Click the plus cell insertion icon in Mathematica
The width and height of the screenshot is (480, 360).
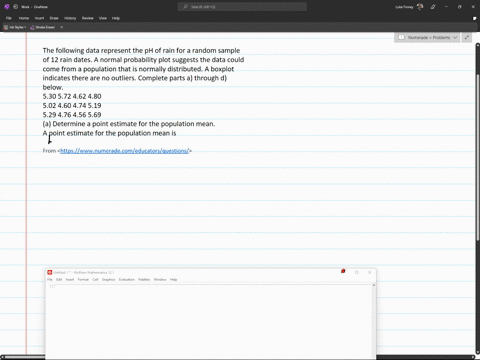coord(52,286)
